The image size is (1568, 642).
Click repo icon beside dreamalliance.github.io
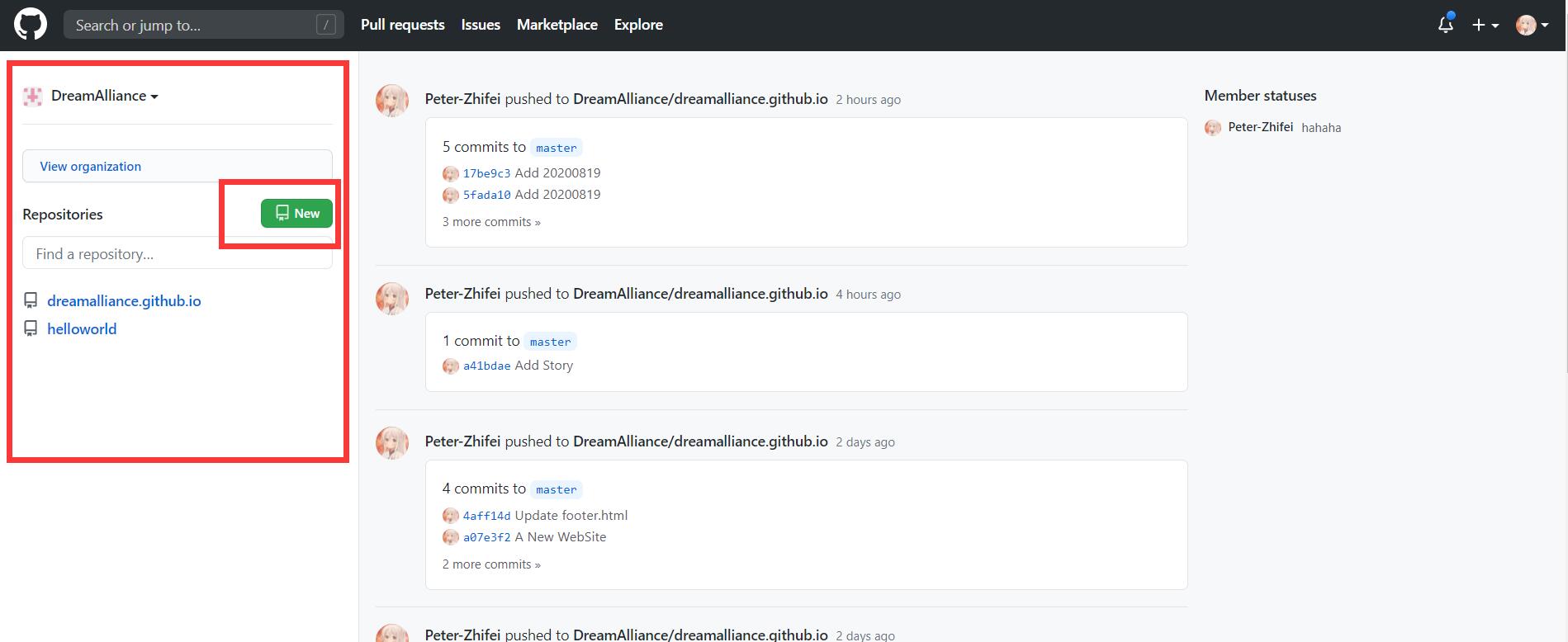pos(31,301)
